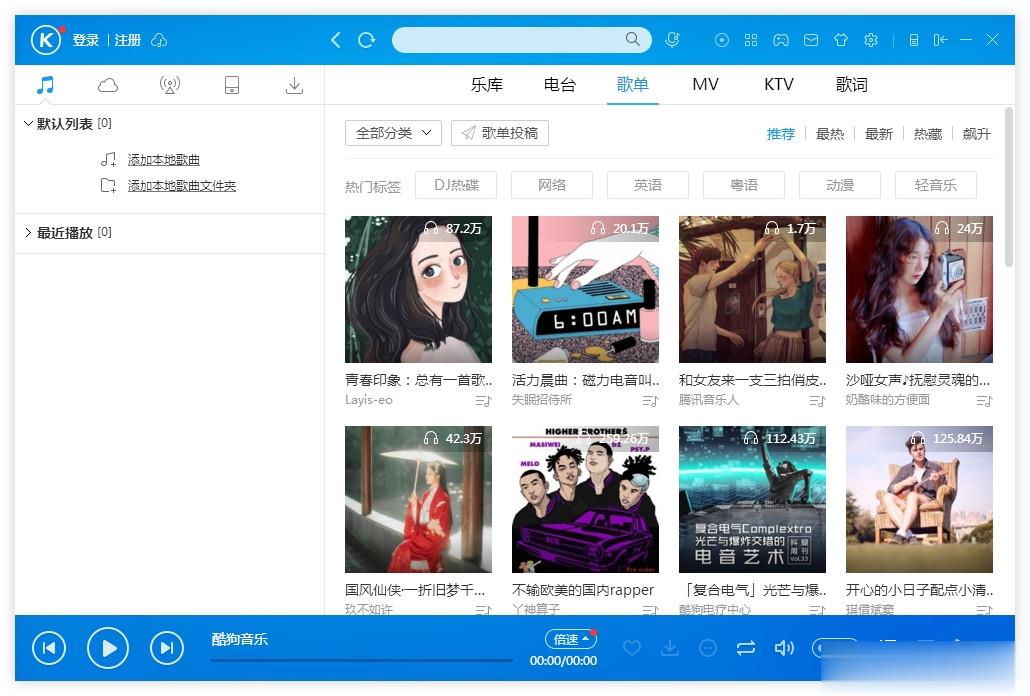The image size is (1030, 696).
Task: Collapse the 默认列表 list
Action: coord(28,123)
